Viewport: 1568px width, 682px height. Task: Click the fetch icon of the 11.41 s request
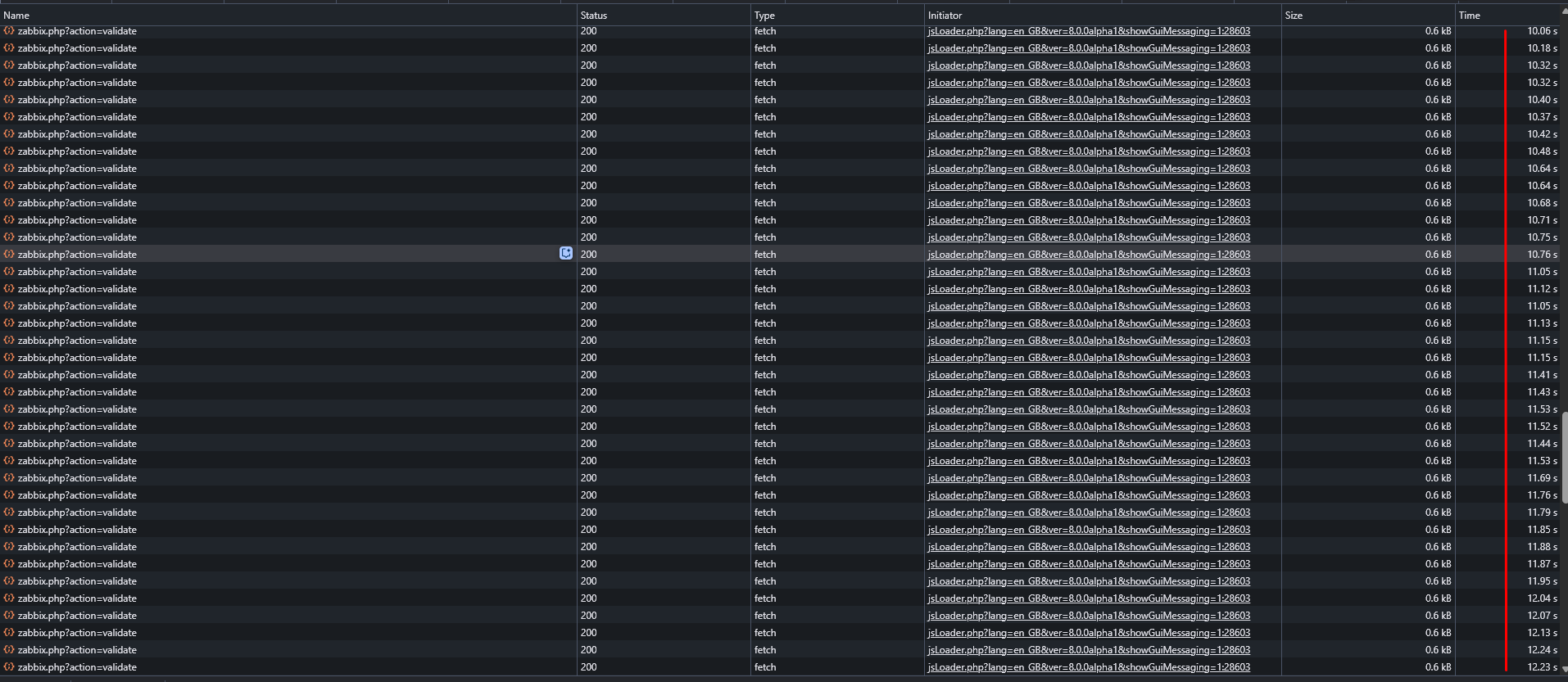point(9,375)
